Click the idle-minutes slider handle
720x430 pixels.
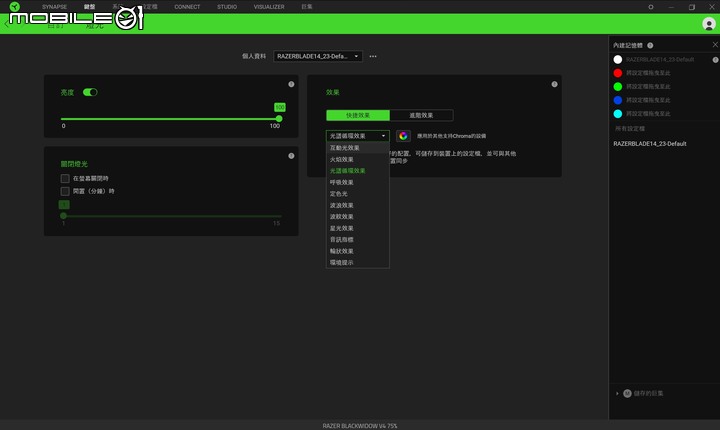[x=63, y=215]
